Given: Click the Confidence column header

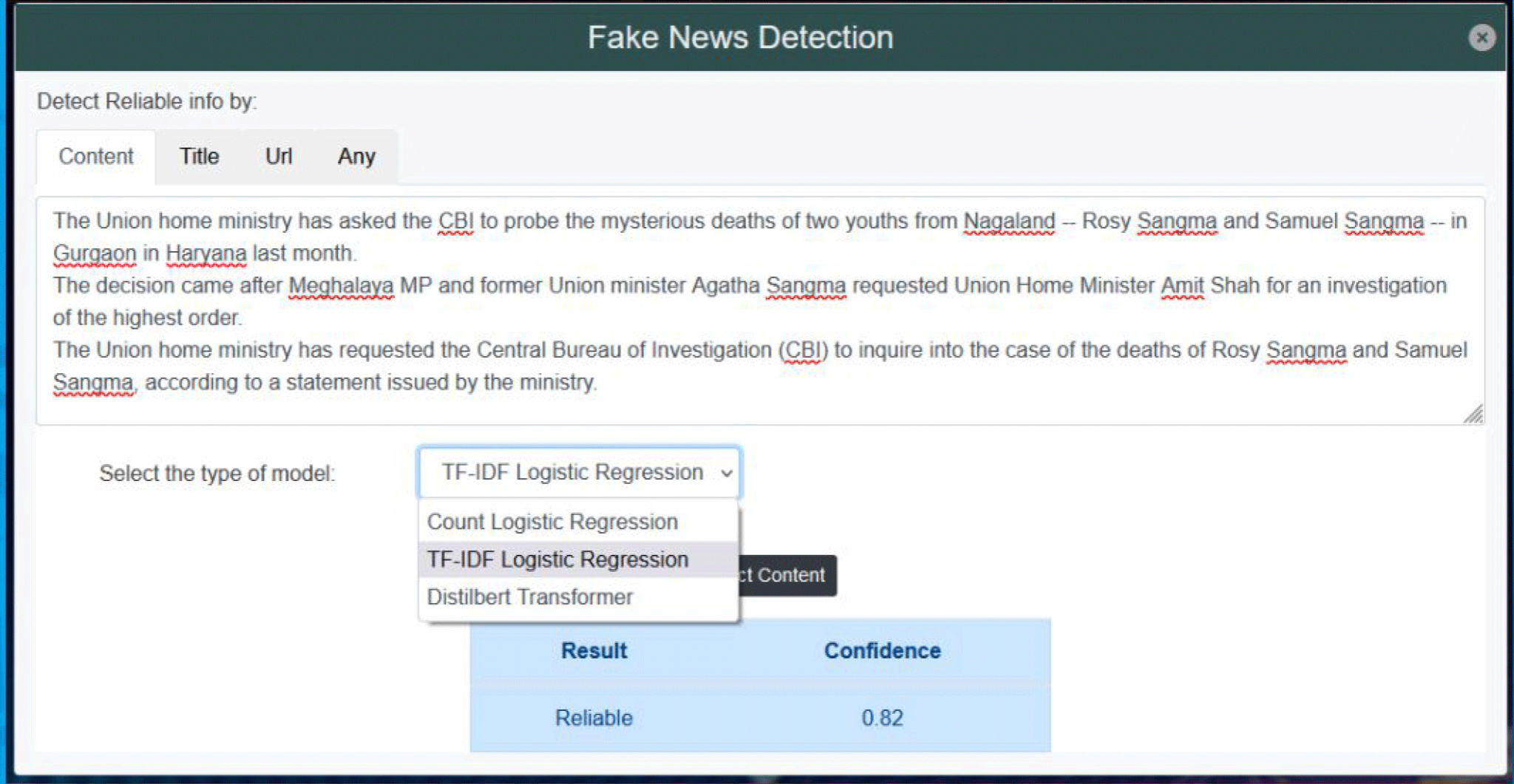Looking at the screenshot, I should point(882,651).
